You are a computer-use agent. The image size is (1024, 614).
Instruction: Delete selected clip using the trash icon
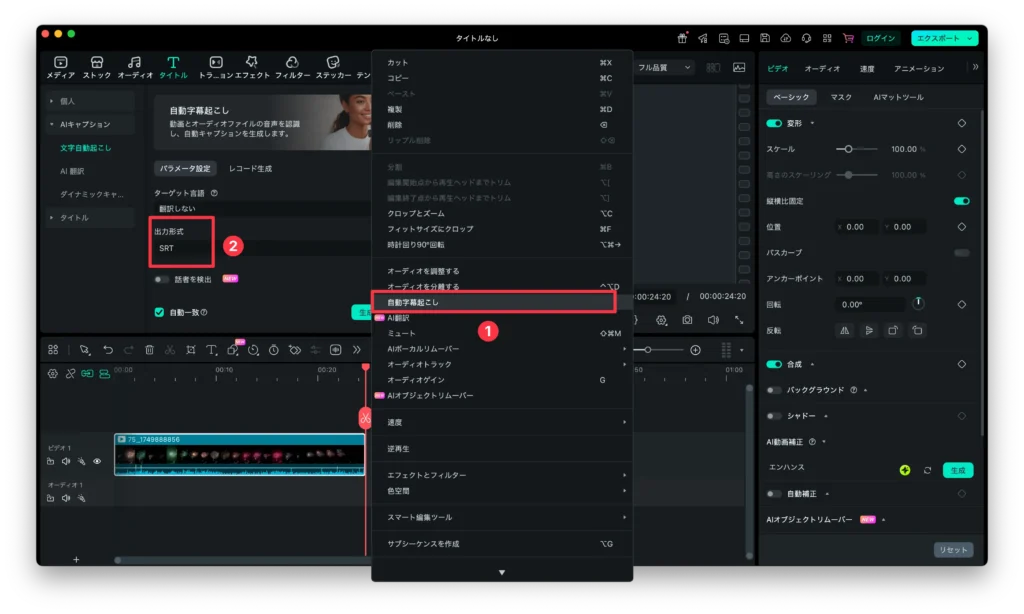click(x=149, y=350)
